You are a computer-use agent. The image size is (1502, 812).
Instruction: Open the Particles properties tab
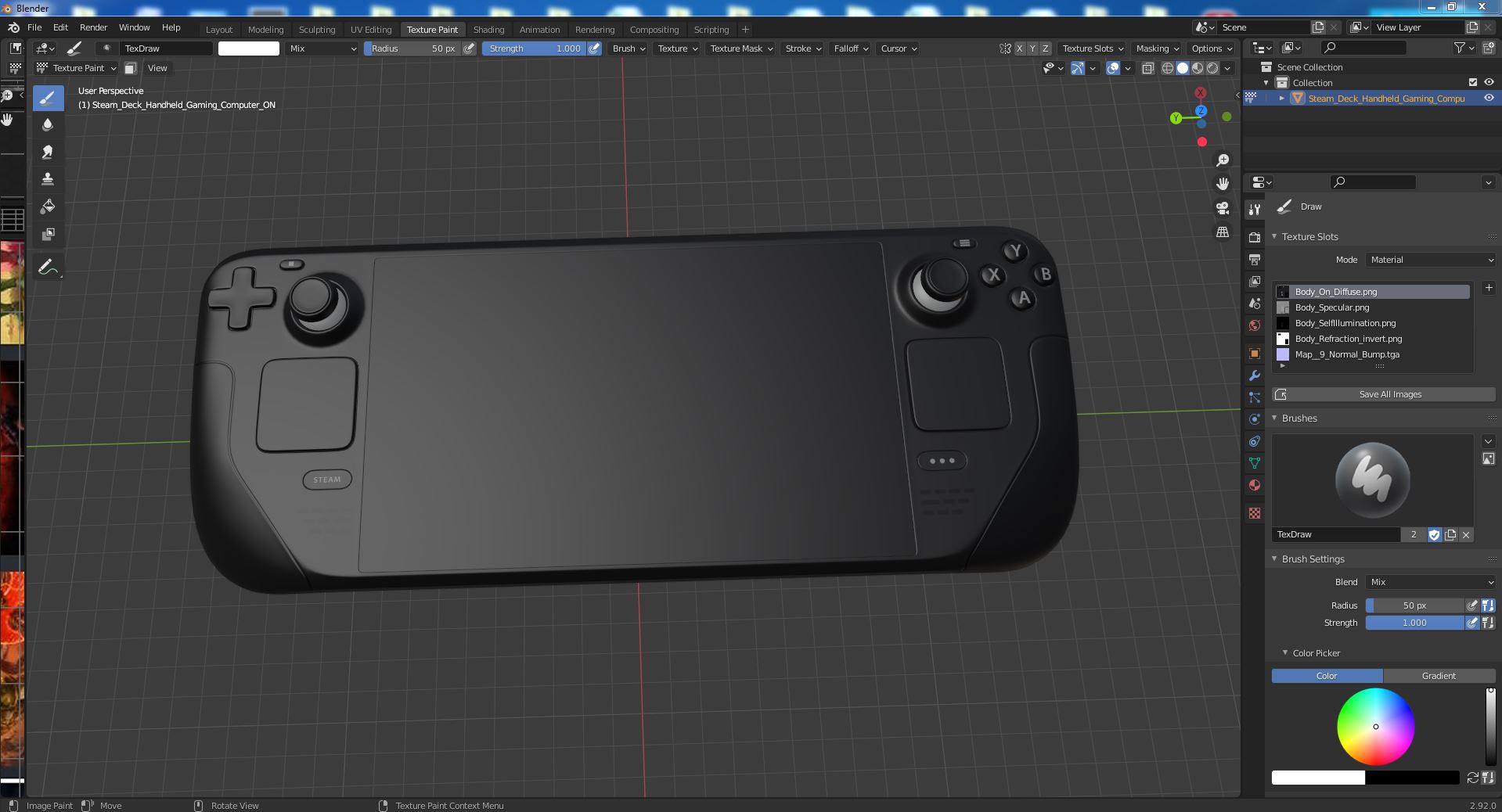[1255, 397]
